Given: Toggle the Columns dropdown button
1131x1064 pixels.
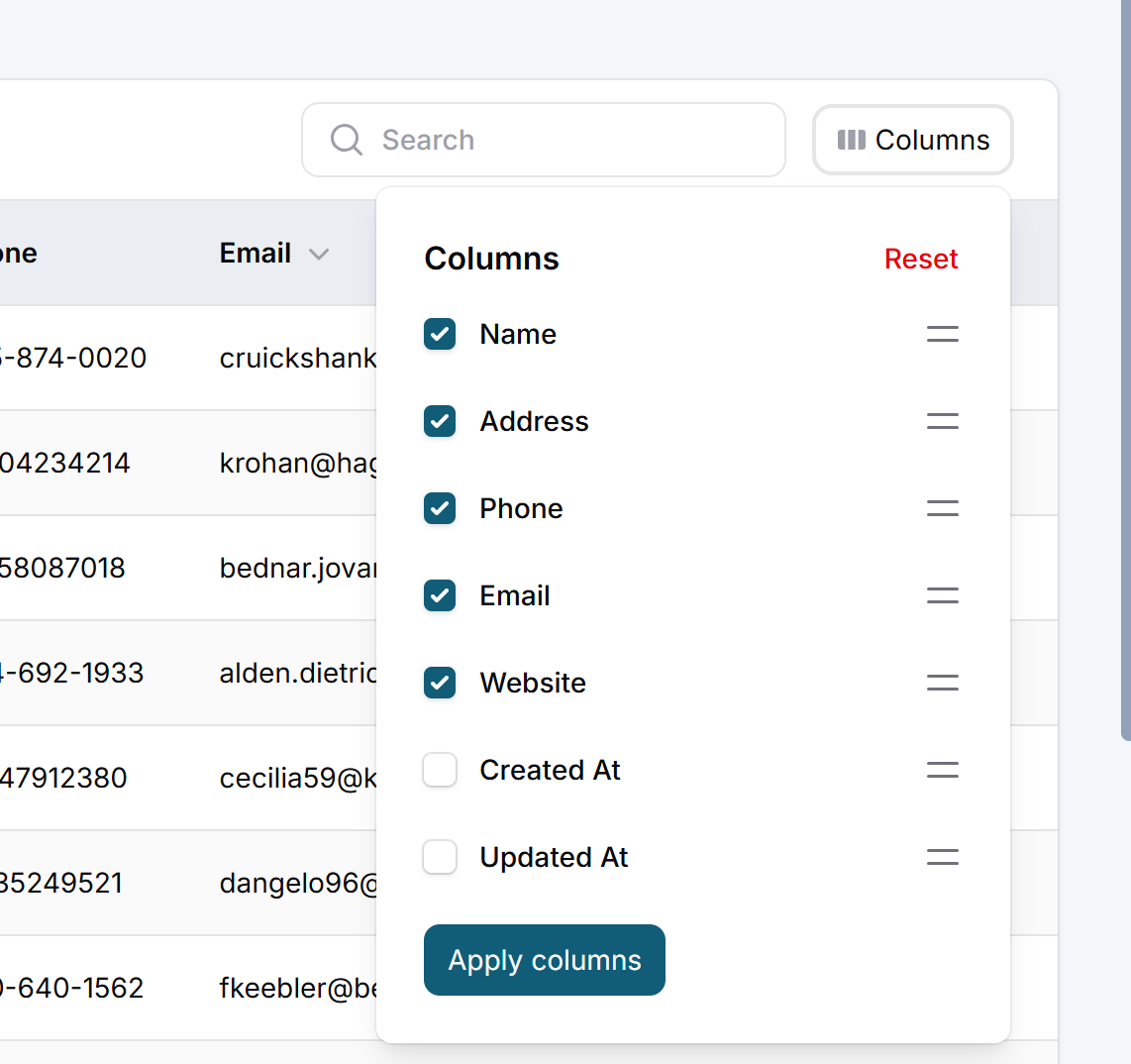Looking at the screenshot, I should coord(912,140).
